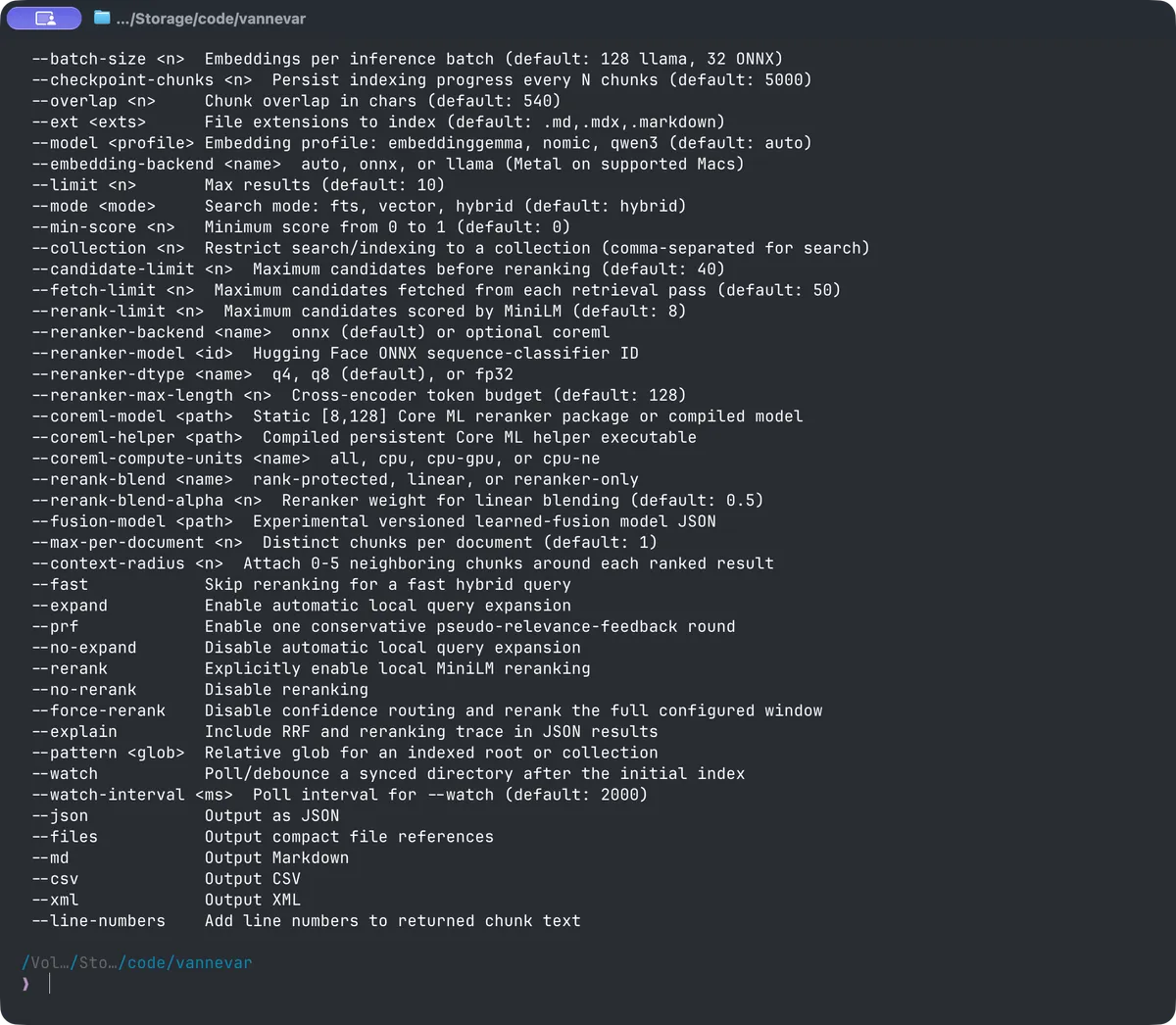Click the '--min-score <n>' option text
This screenshot has width=1176, height=1025.
pyautogui.click(x=103, y=227)
